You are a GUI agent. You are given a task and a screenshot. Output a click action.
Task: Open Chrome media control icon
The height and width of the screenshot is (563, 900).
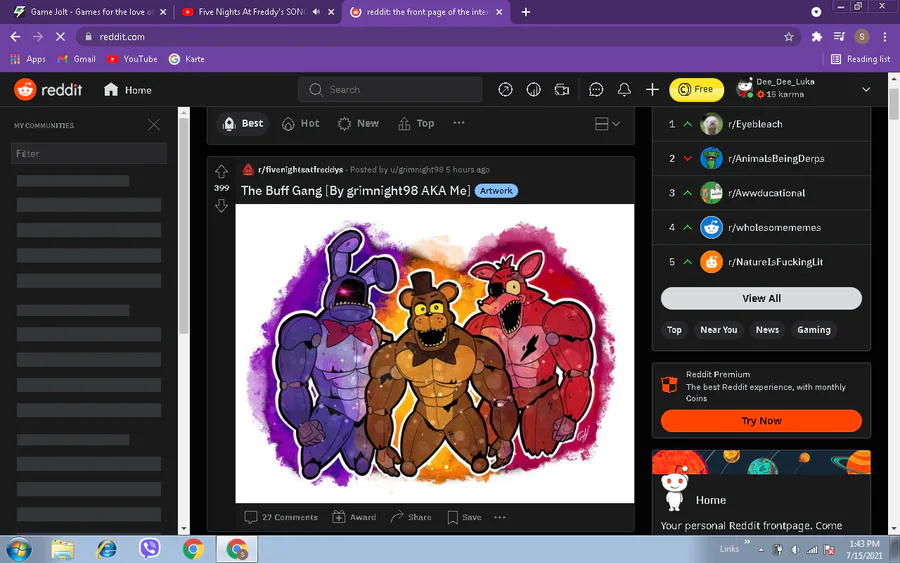coord(839,37)
